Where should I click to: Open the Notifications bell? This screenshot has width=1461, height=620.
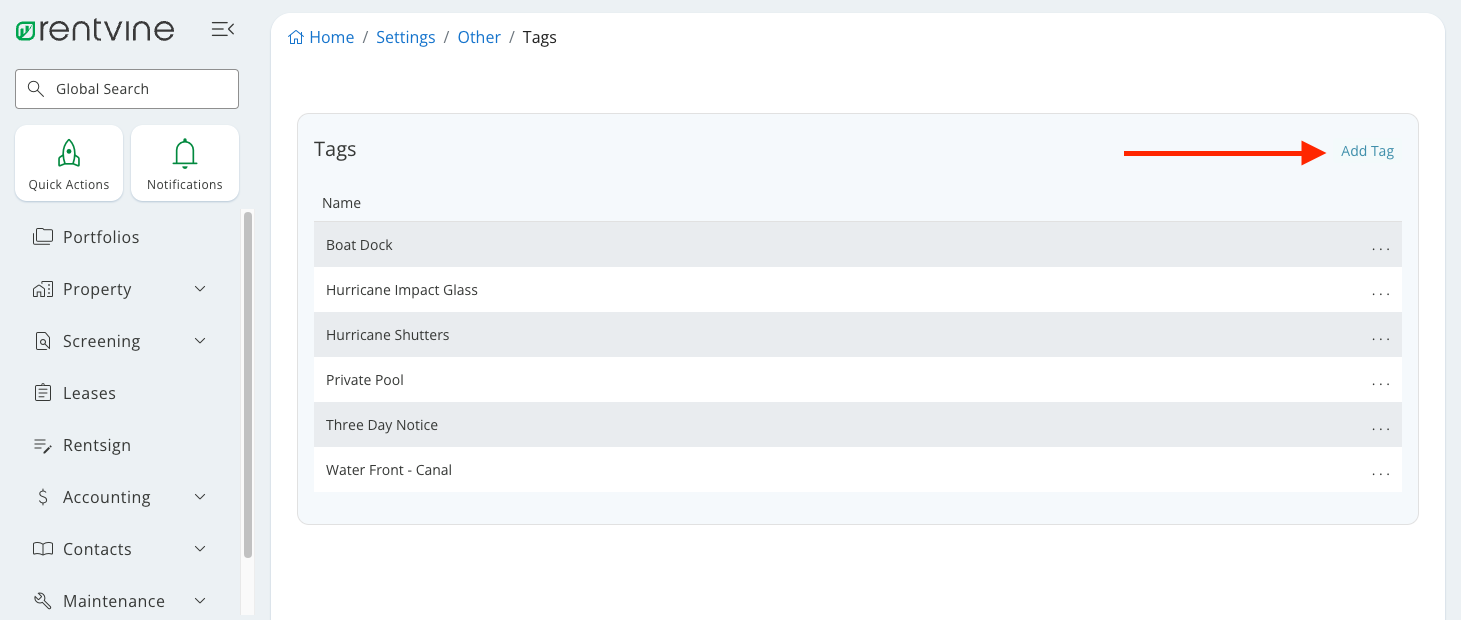tap(184, 162)
